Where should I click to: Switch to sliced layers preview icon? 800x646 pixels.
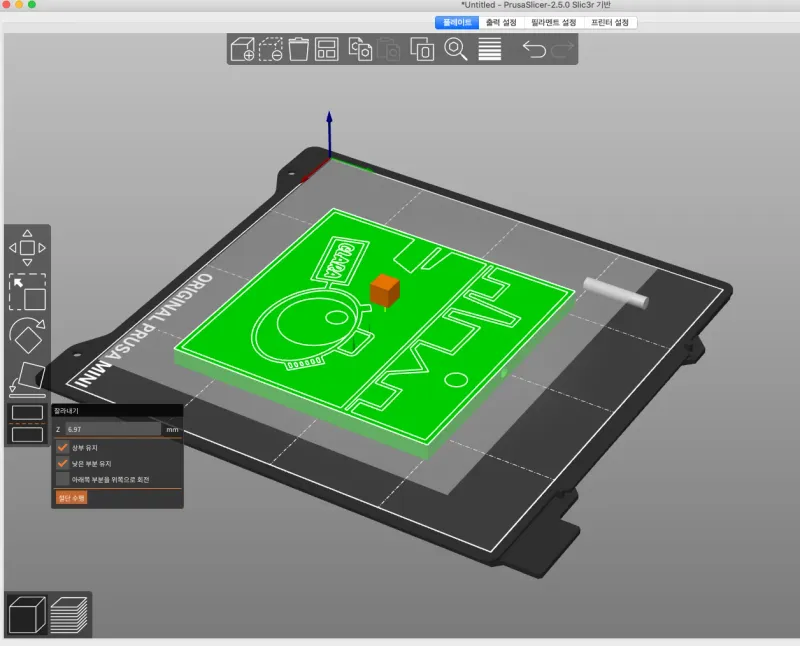tap(69, 614)
